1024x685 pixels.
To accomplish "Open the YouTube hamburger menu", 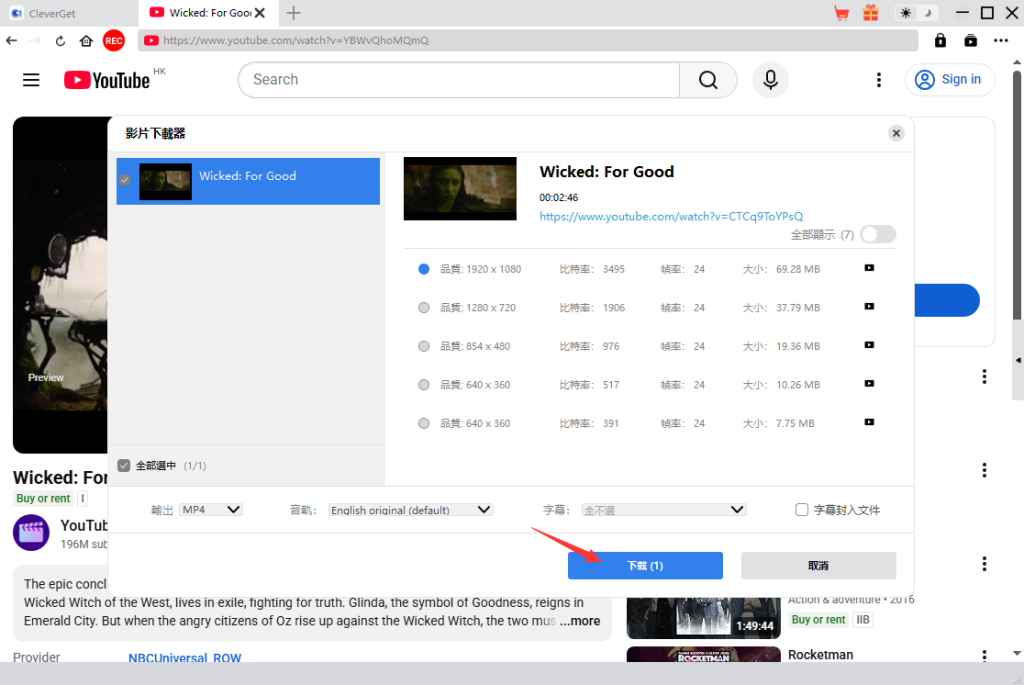I will coord(31,80).
